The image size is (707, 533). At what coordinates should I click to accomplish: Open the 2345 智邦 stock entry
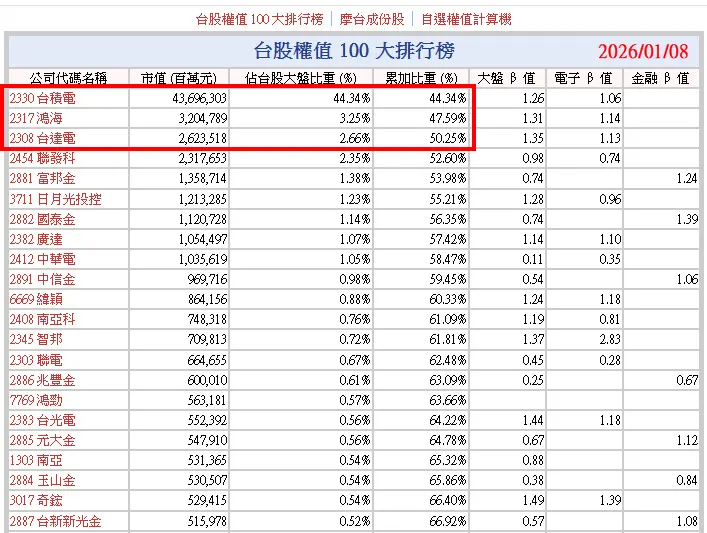pos(36,339)
